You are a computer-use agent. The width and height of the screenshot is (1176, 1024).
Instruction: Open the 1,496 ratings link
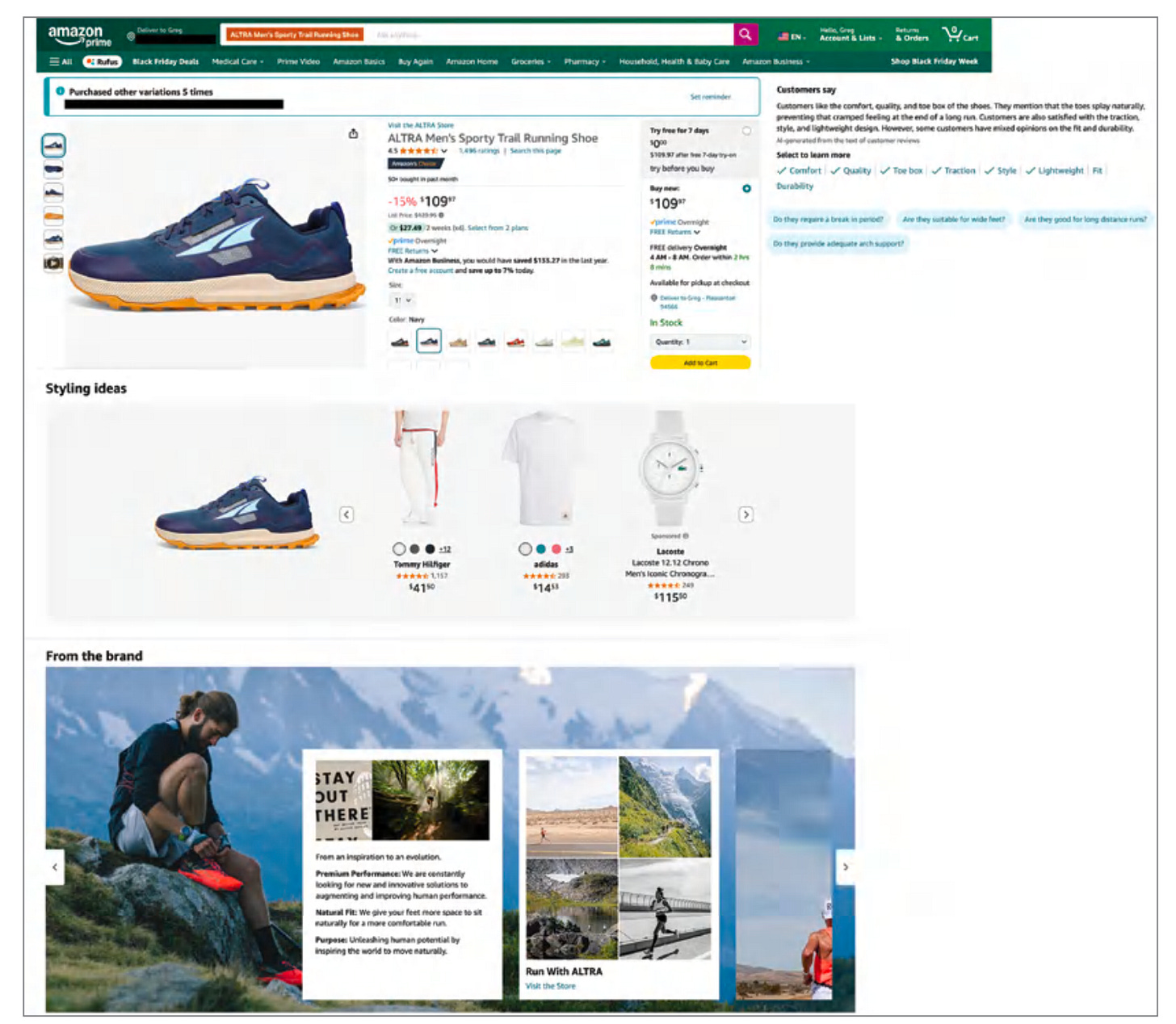(x=479, y=151)
